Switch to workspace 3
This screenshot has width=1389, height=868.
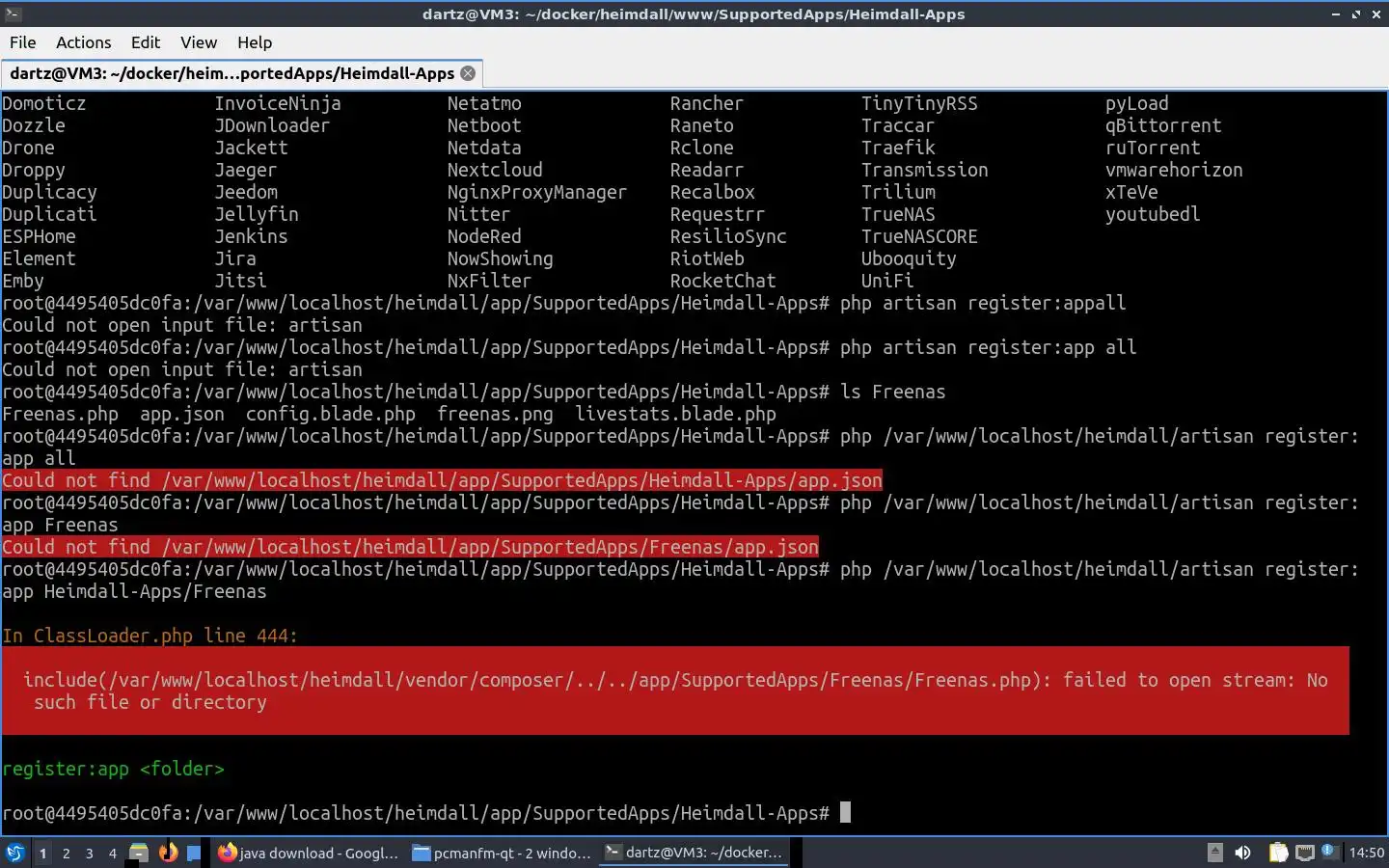tap(90, 853)
